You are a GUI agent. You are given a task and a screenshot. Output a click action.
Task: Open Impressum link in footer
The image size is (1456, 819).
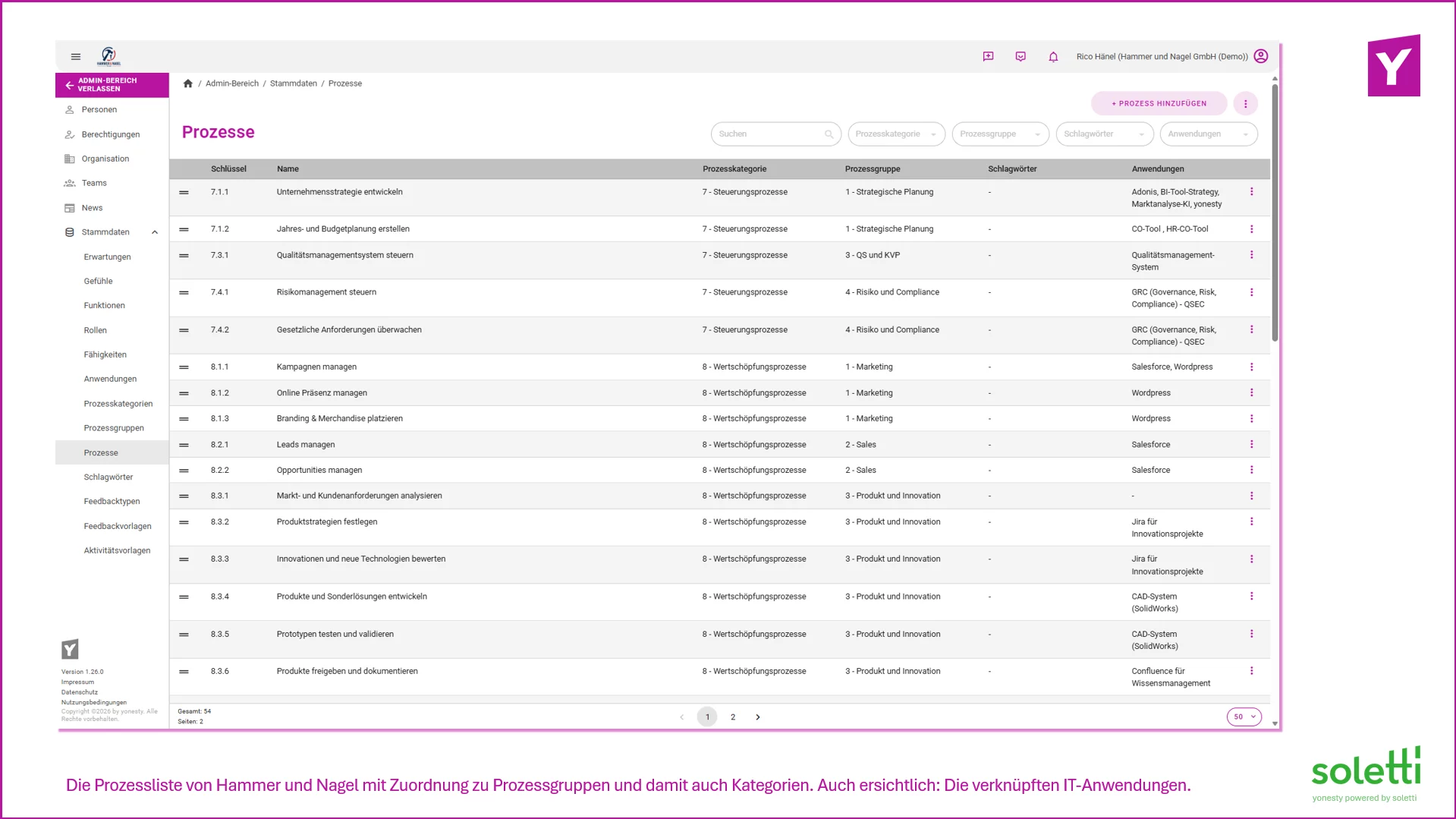point(78,682)
